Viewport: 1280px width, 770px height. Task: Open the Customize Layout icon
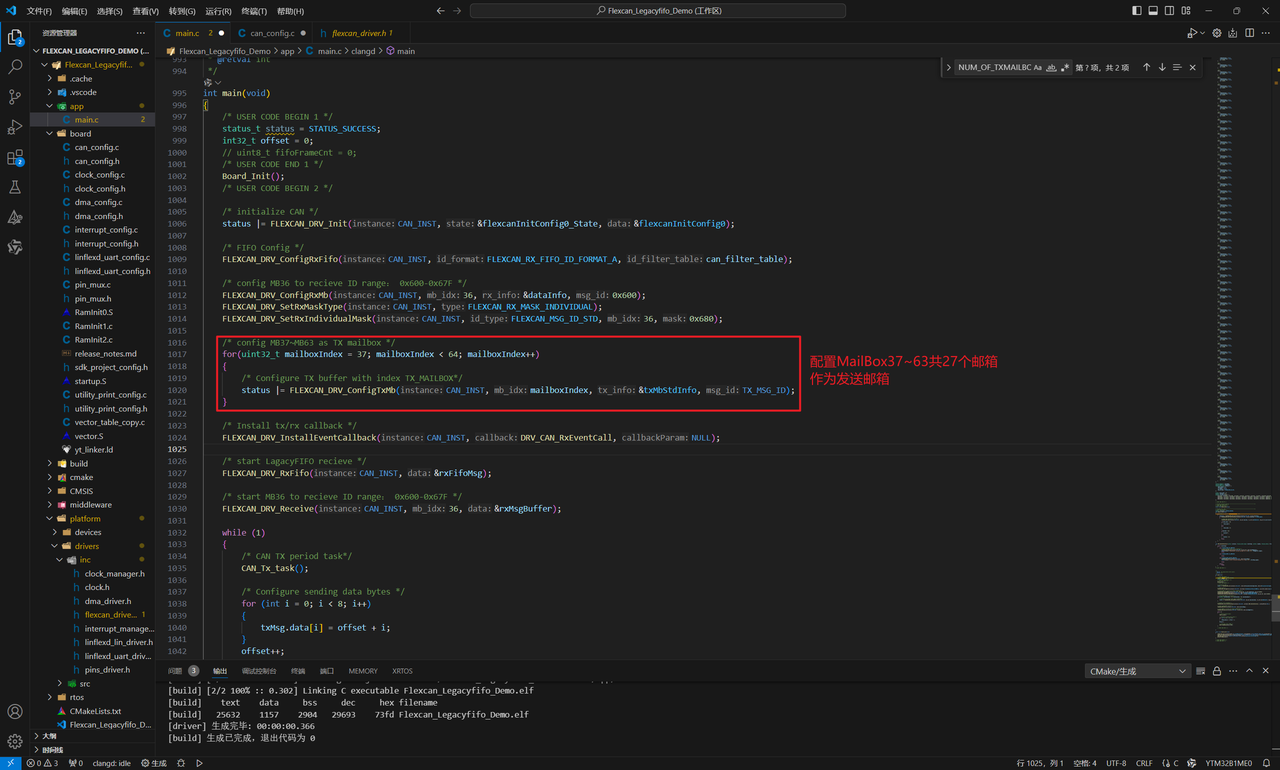pos(1185,11)
